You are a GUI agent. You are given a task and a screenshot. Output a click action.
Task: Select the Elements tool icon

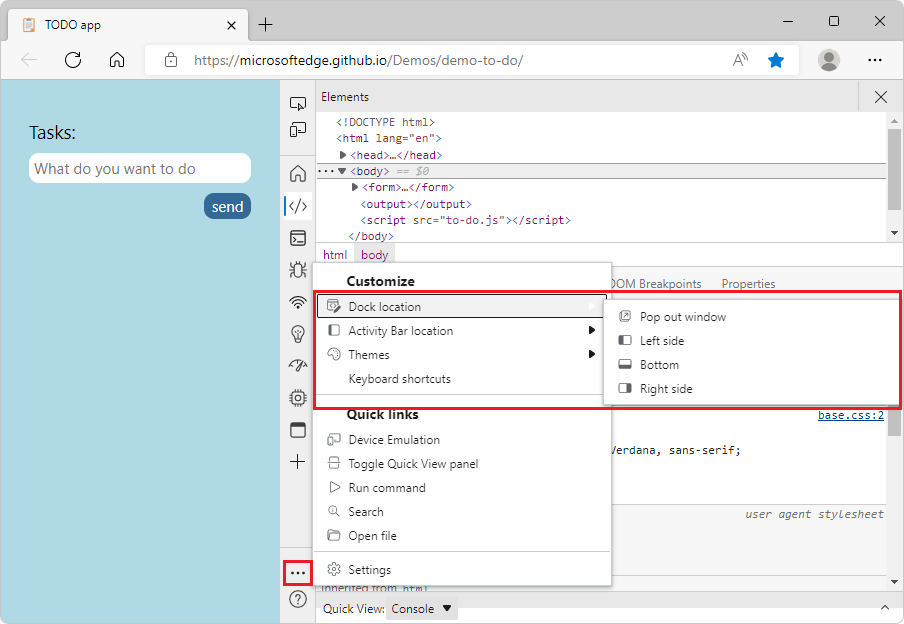click(297, 206)
